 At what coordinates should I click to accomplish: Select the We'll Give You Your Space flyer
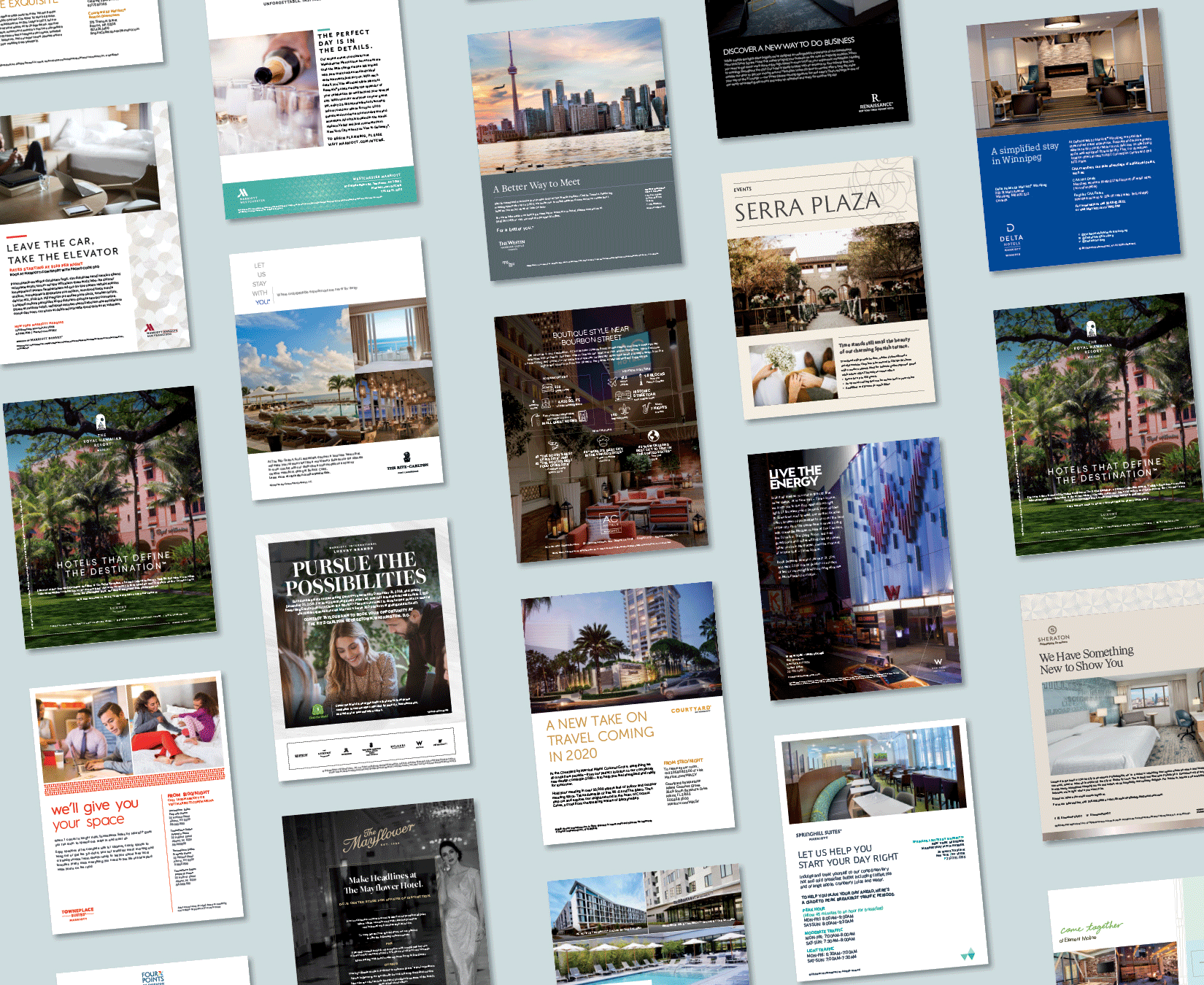click(x=136, y=803)
